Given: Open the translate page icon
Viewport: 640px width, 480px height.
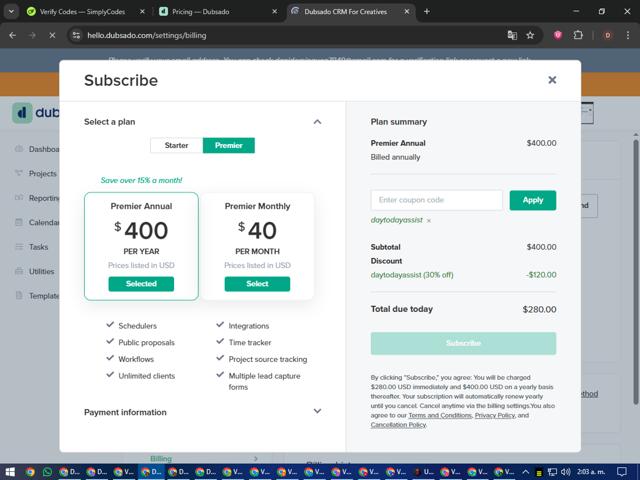Looking at the screenshot, I should coord(512,36).
